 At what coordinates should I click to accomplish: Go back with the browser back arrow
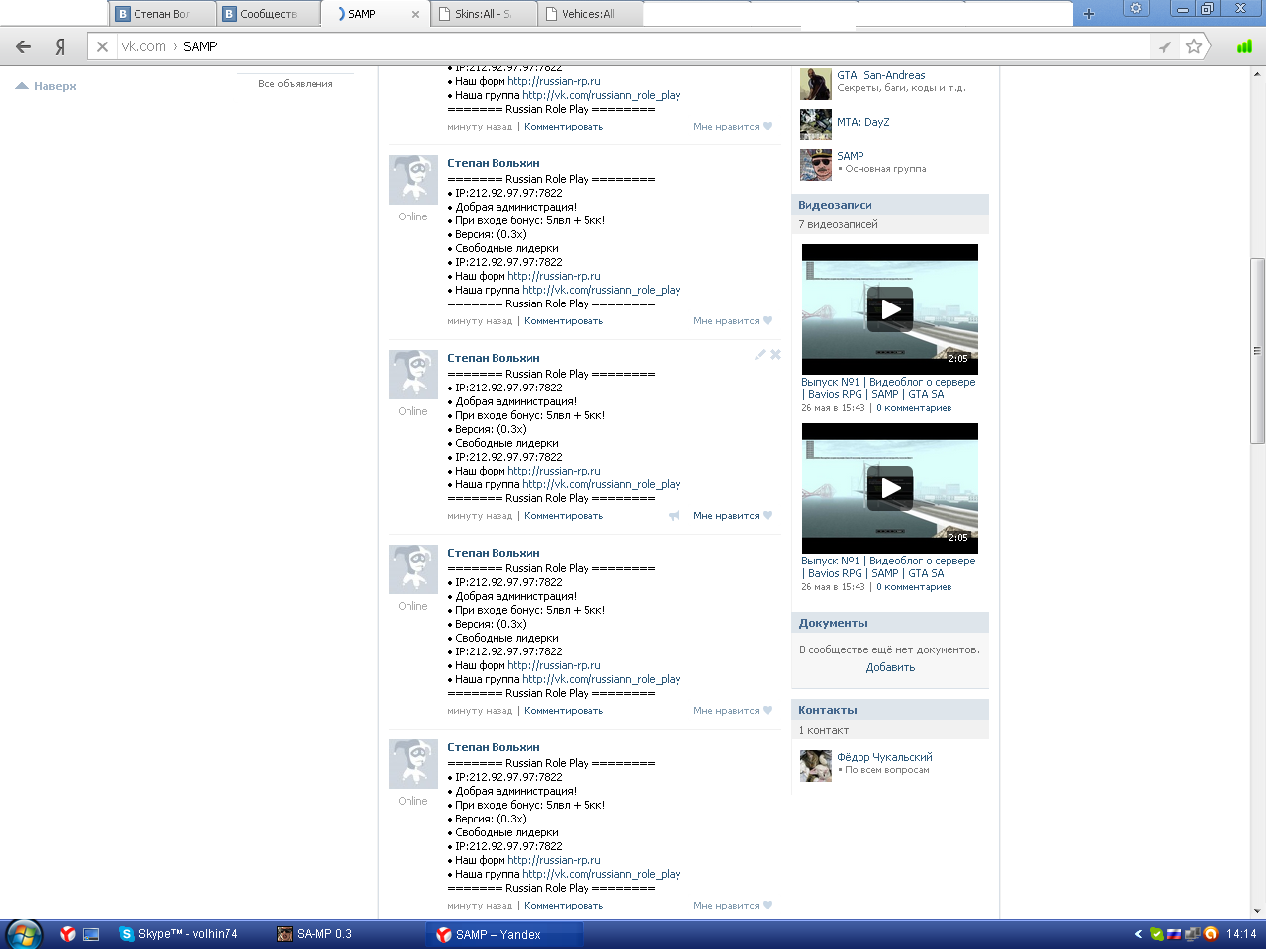tap(24, 46)
